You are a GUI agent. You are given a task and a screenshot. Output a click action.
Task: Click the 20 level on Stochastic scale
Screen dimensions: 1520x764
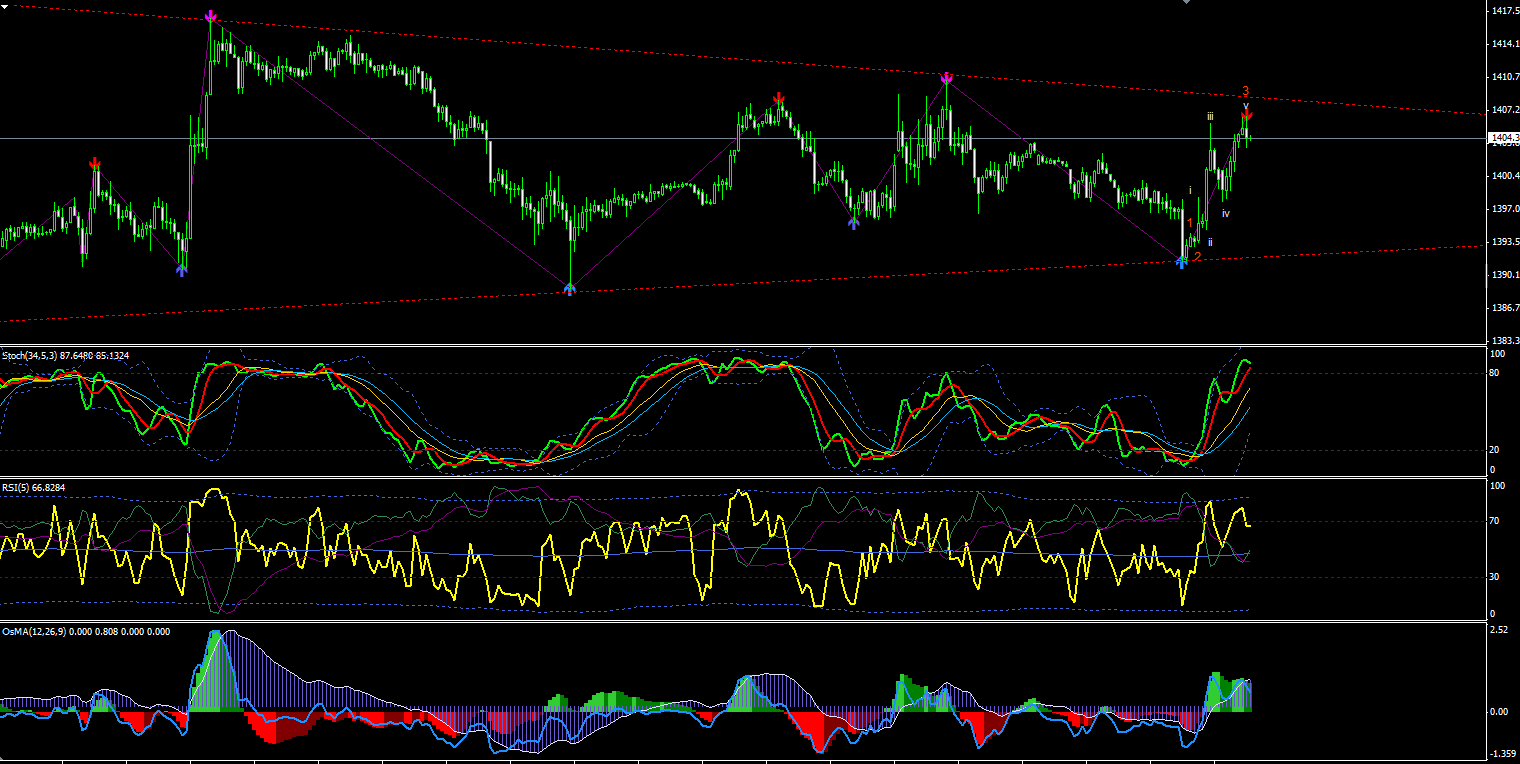pos(1495,450)
